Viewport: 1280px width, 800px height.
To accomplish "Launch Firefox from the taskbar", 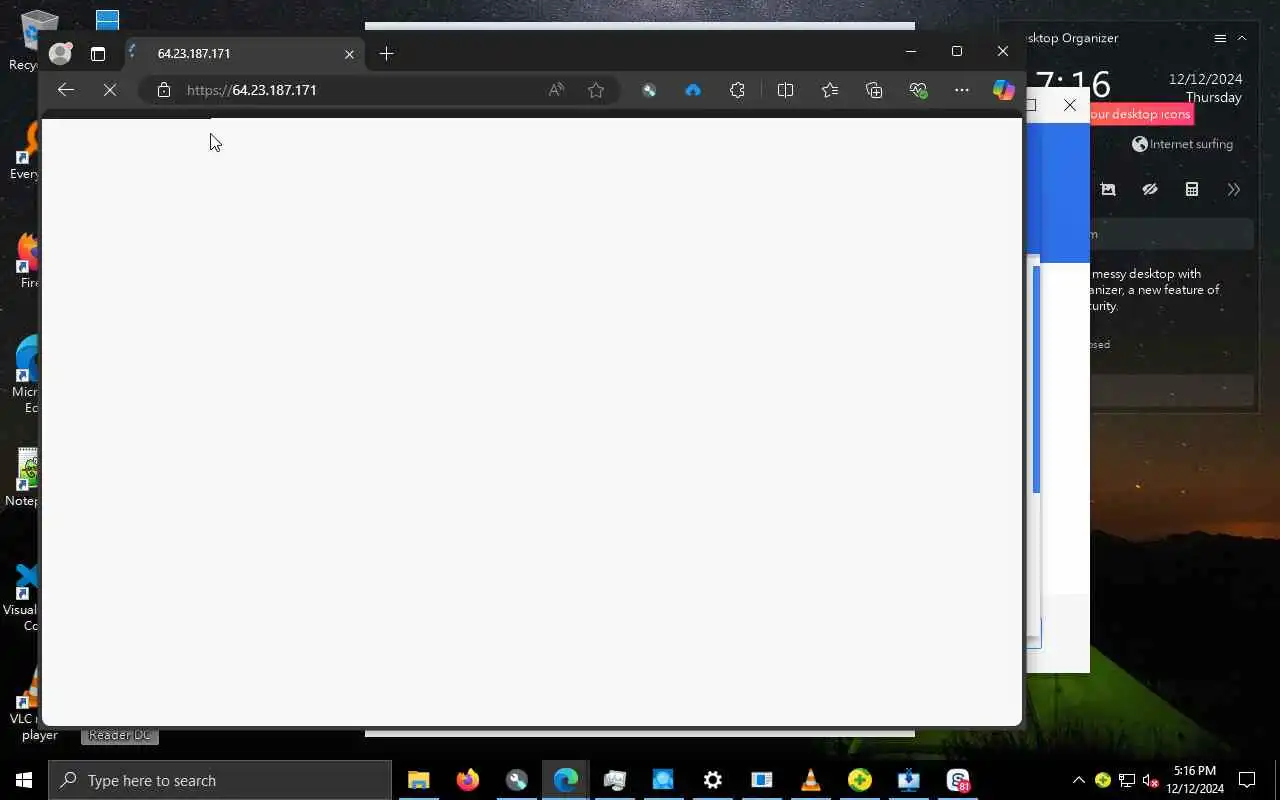I will [x=467, y=780].
